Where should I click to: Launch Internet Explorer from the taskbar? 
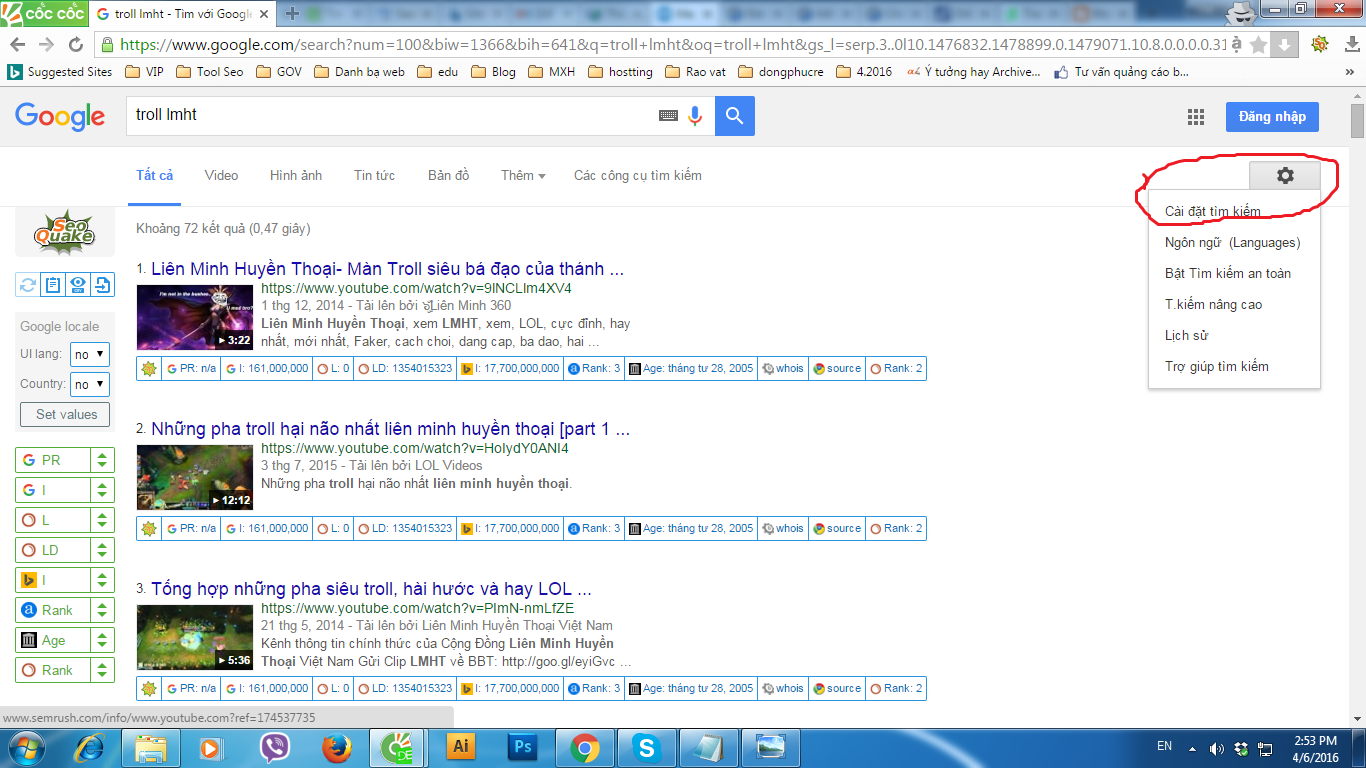pyautogui.click(x=88, y=746)
